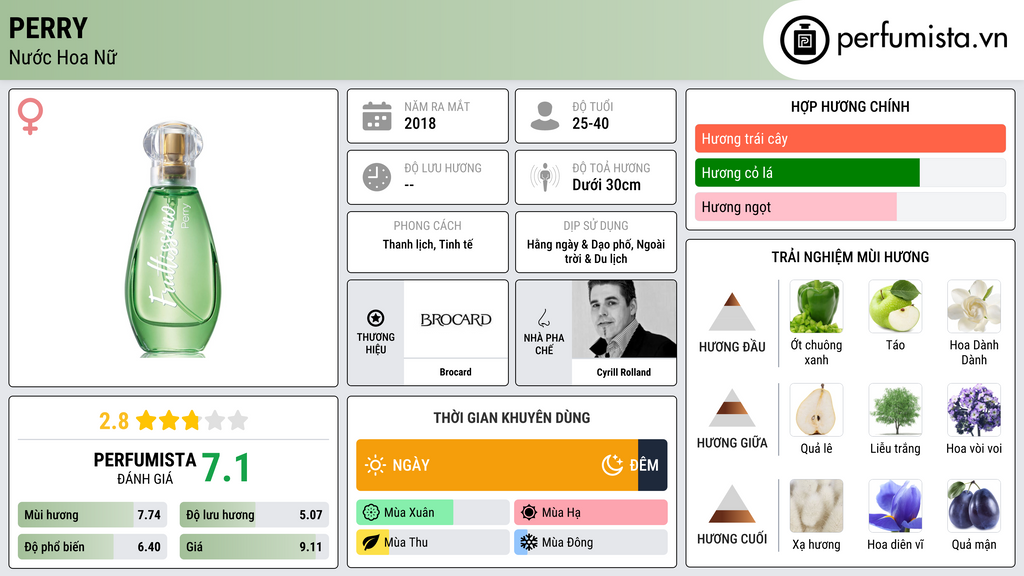Click the nose icon above Nhà pha chế
1024x576 pixels.
tap(543, 318)
